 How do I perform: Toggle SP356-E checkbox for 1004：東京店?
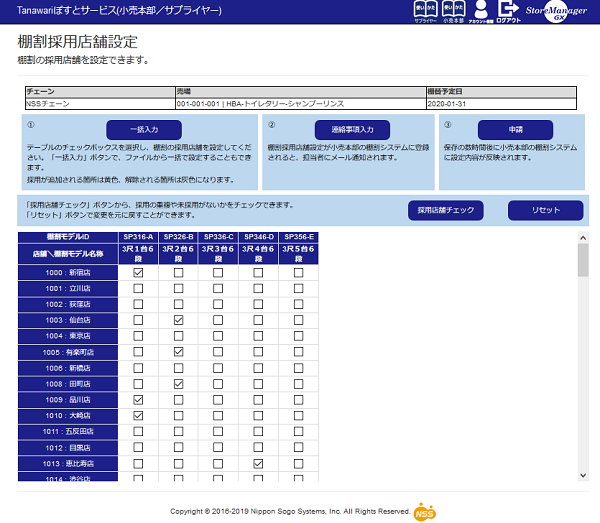298,336
